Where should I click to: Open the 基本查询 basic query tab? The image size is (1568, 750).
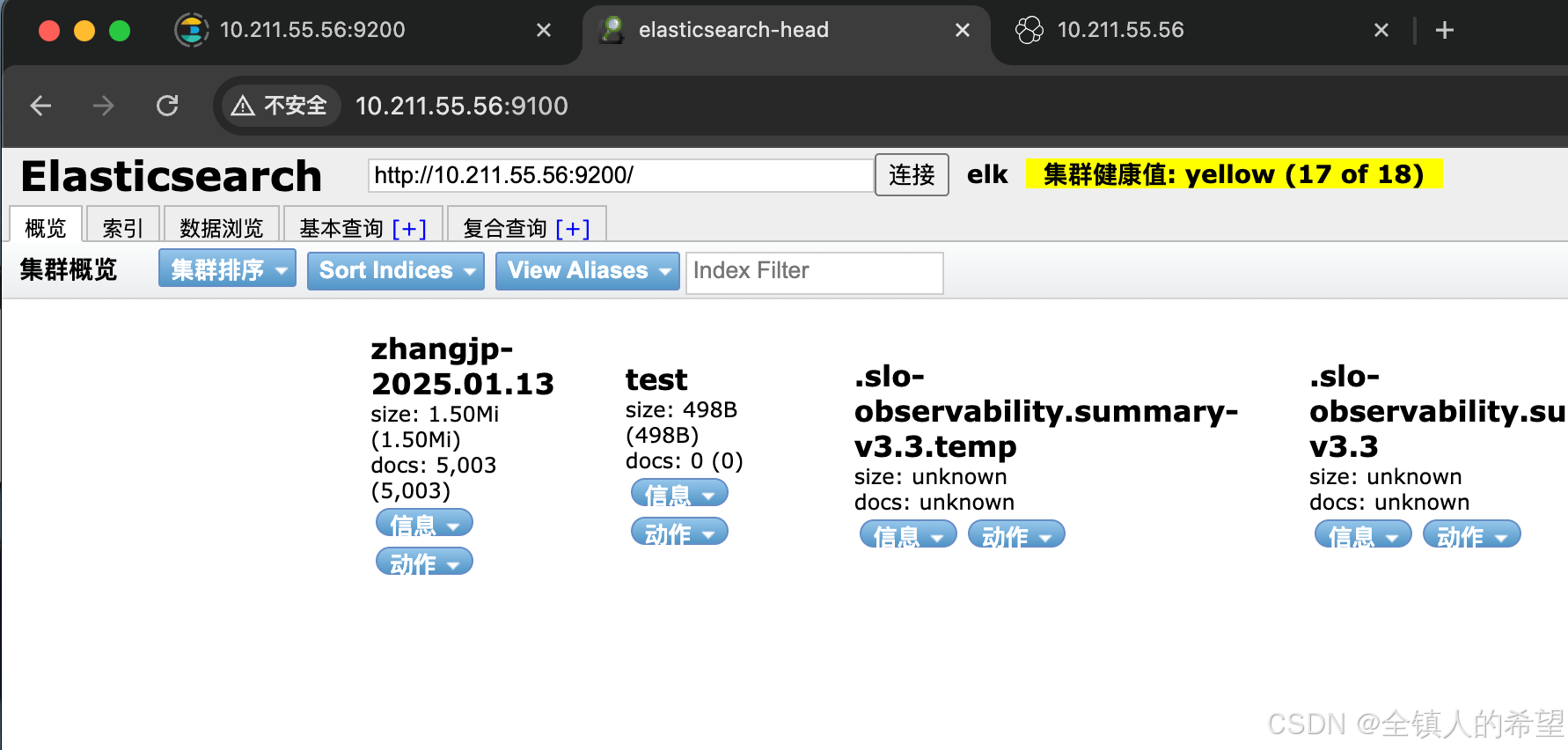click(x=341, y=228)
